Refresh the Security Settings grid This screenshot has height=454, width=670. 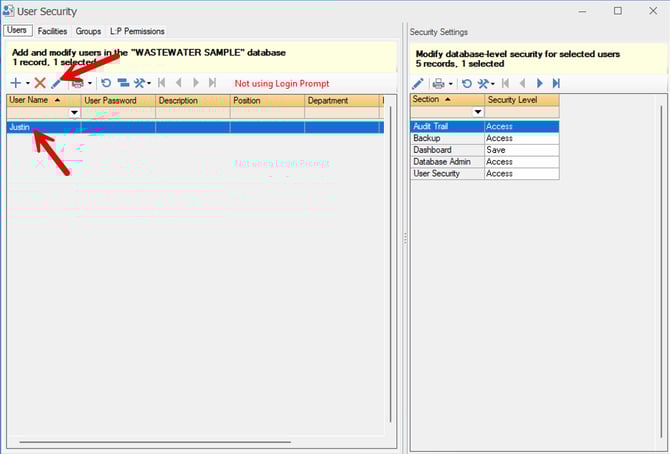click(x=466, y=83)
